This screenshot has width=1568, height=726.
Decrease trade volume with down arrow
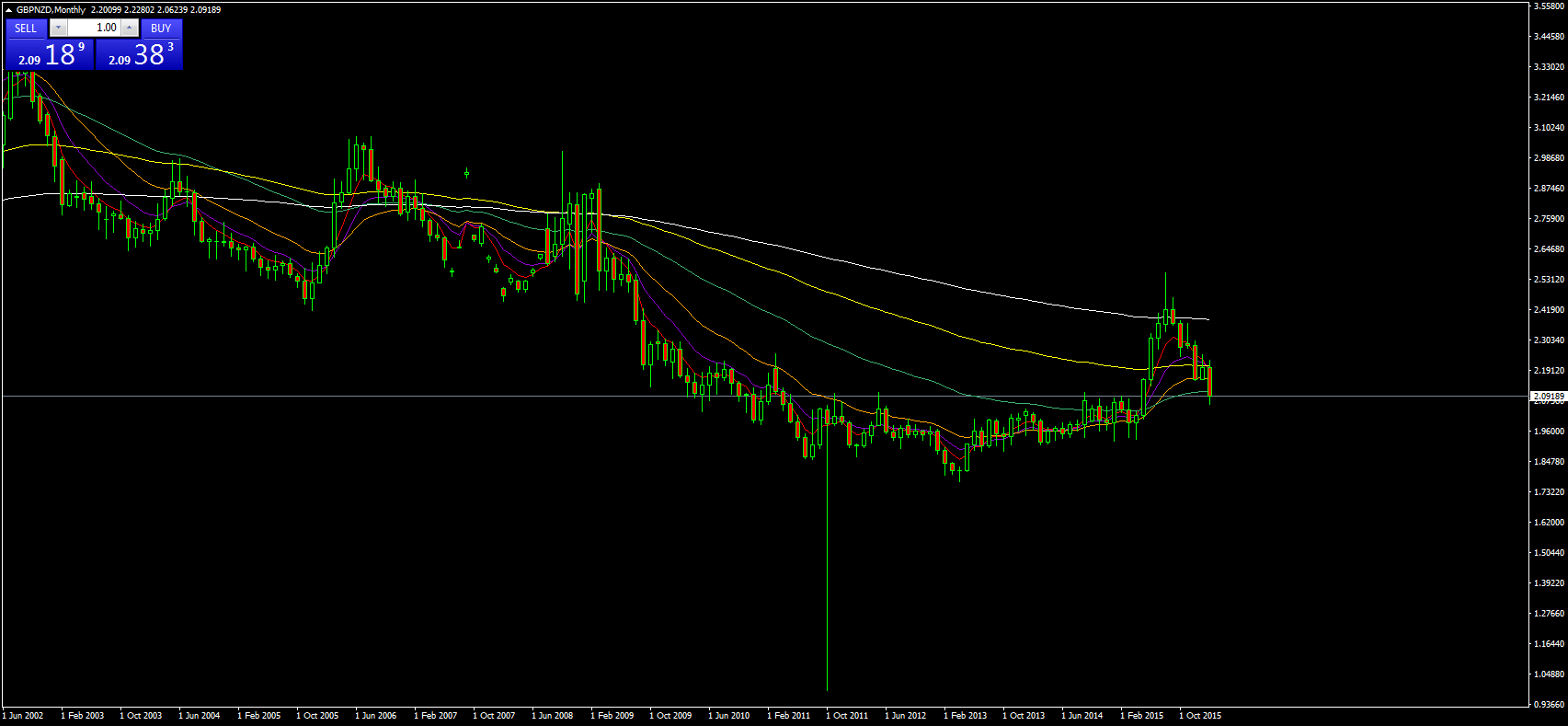coord(58,29)
